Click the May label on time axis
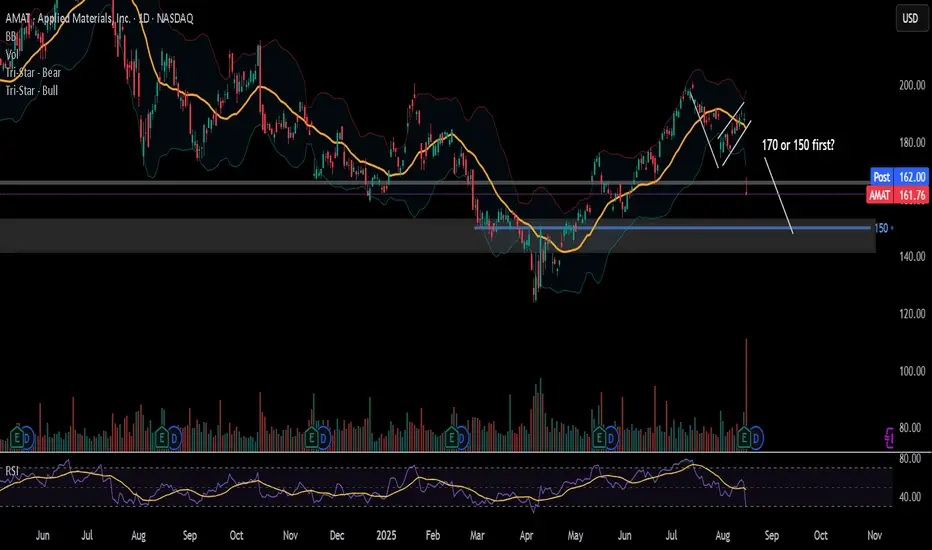This screenshot has height=550, width=932. [575, 536]
